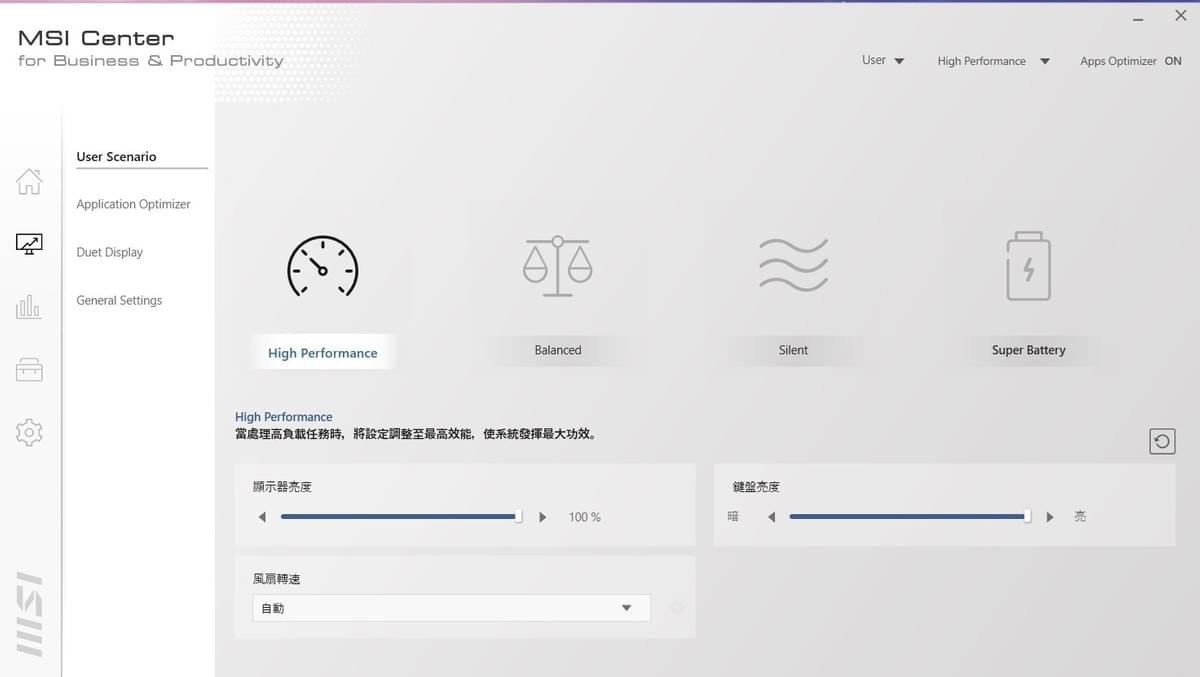
Task: Decrease keyboard brightness with the left arrow
Action: tap(771, 517)
